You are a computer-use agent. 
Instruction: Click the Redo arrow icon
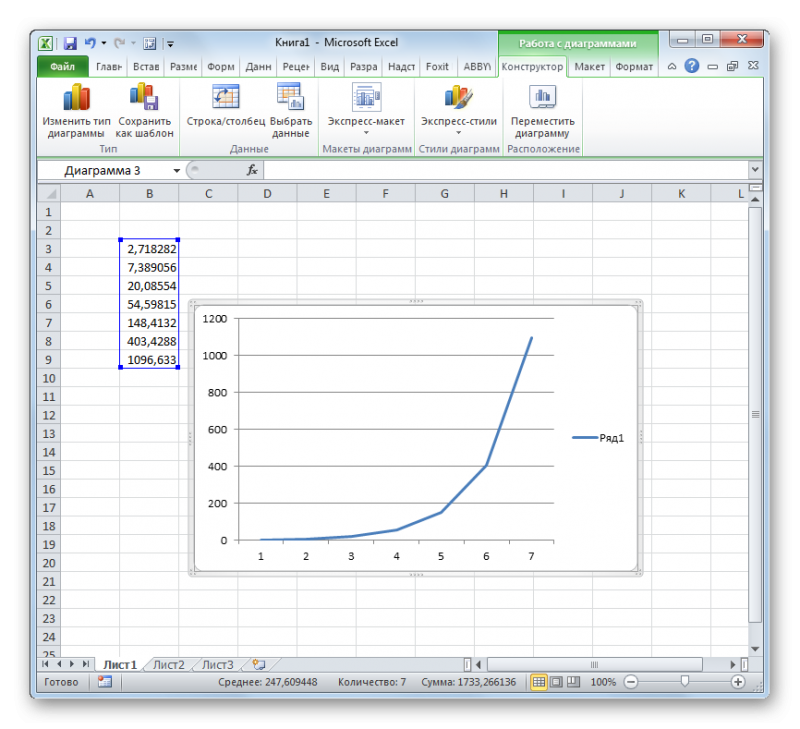[x=119, y=43]
